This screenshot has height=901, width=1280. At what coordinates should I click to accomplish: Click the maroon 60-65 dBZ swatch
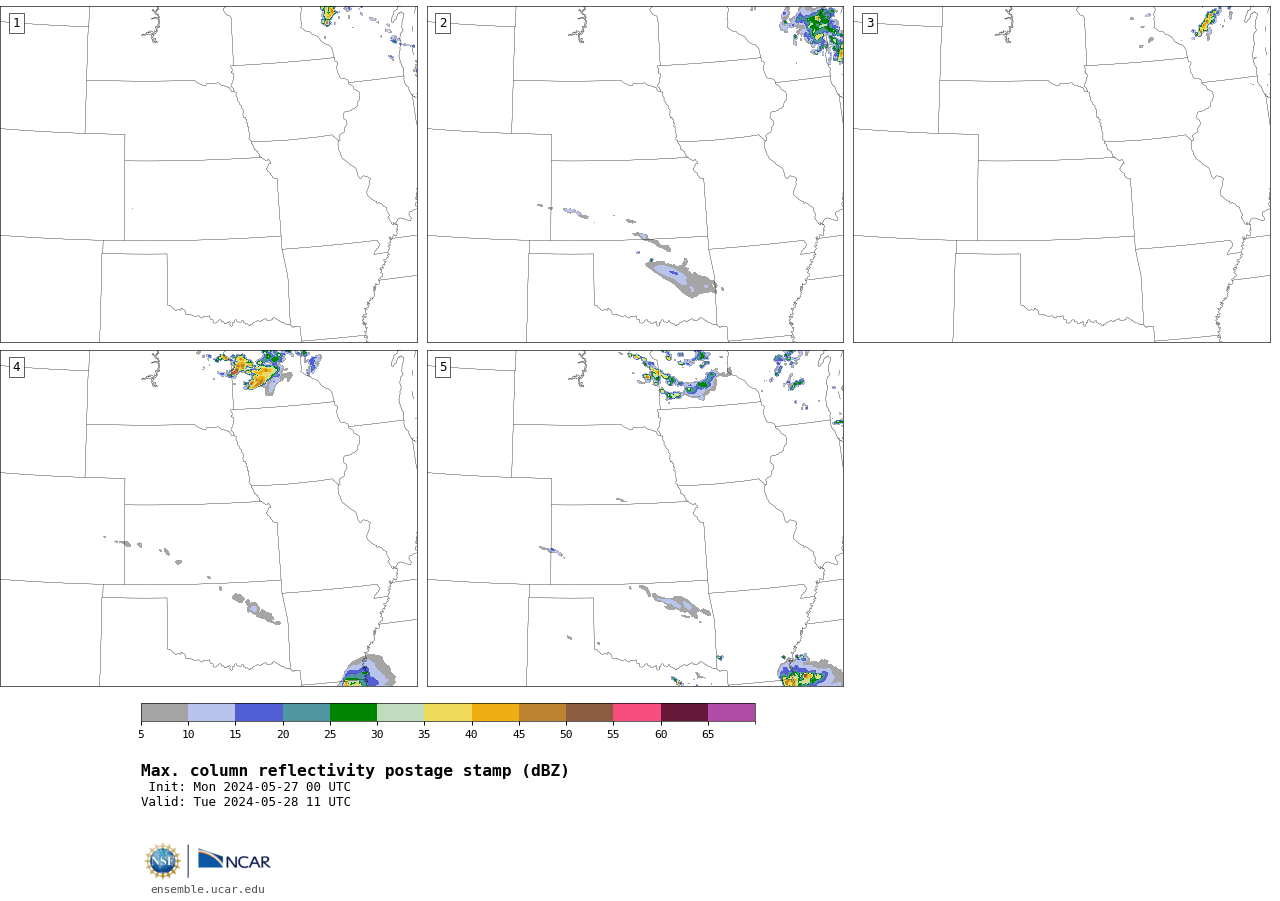coord(684,713)
